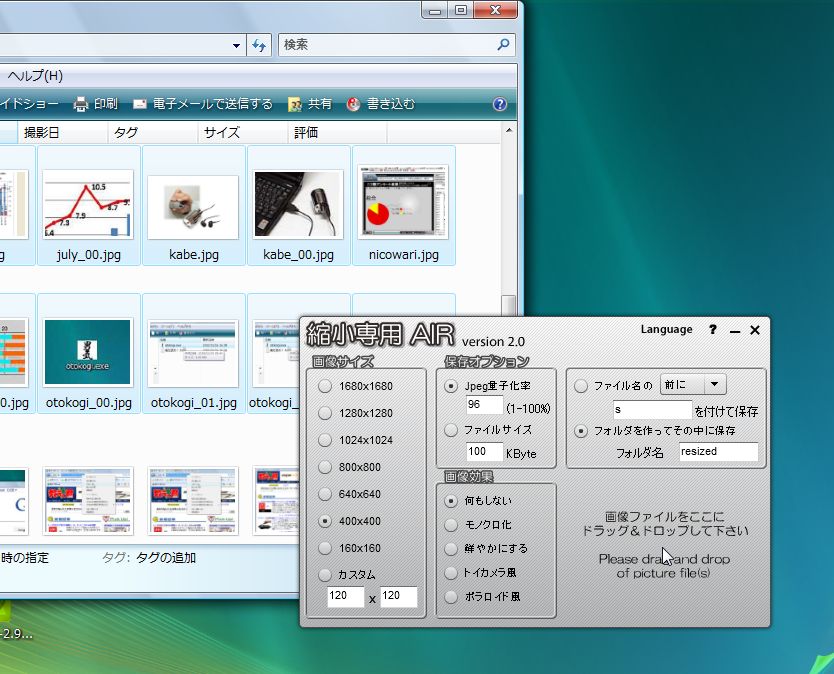Sort by the 評価 column header
The width and height of the screenshot is (834, 674).
(337, 132)
